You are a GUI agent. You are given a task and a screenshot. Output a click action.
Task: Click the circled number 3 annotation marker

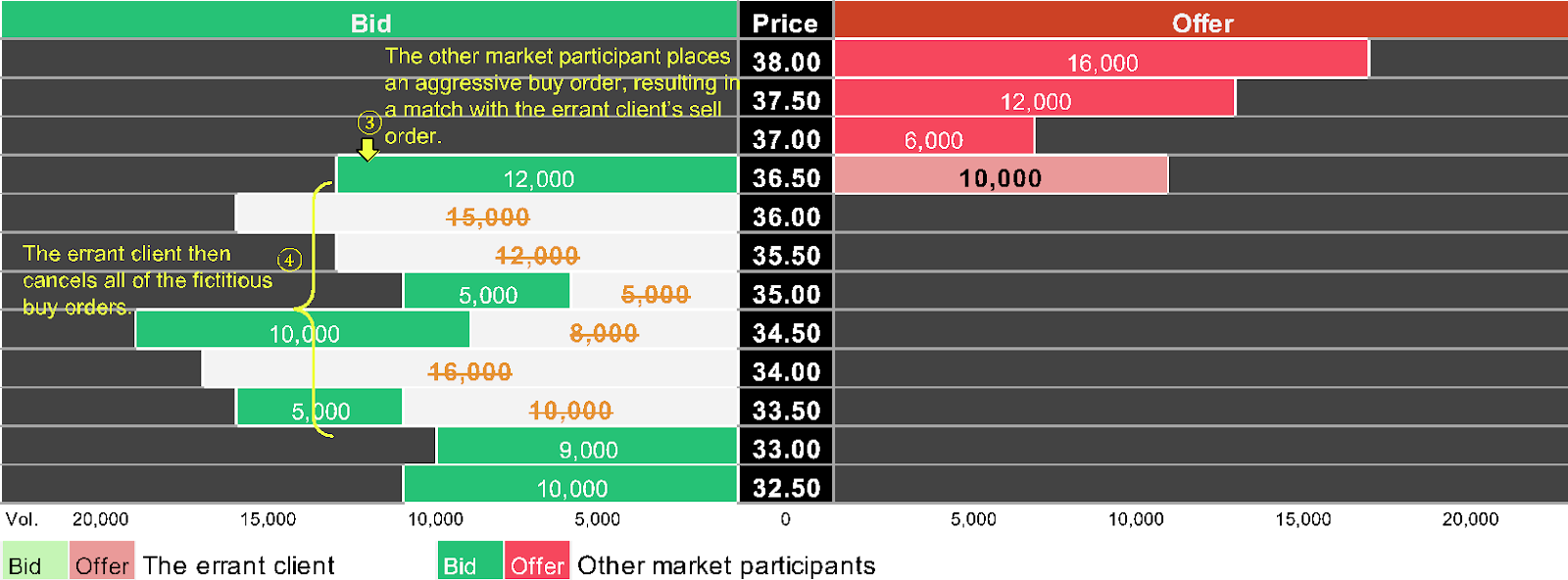pos(368,122)
